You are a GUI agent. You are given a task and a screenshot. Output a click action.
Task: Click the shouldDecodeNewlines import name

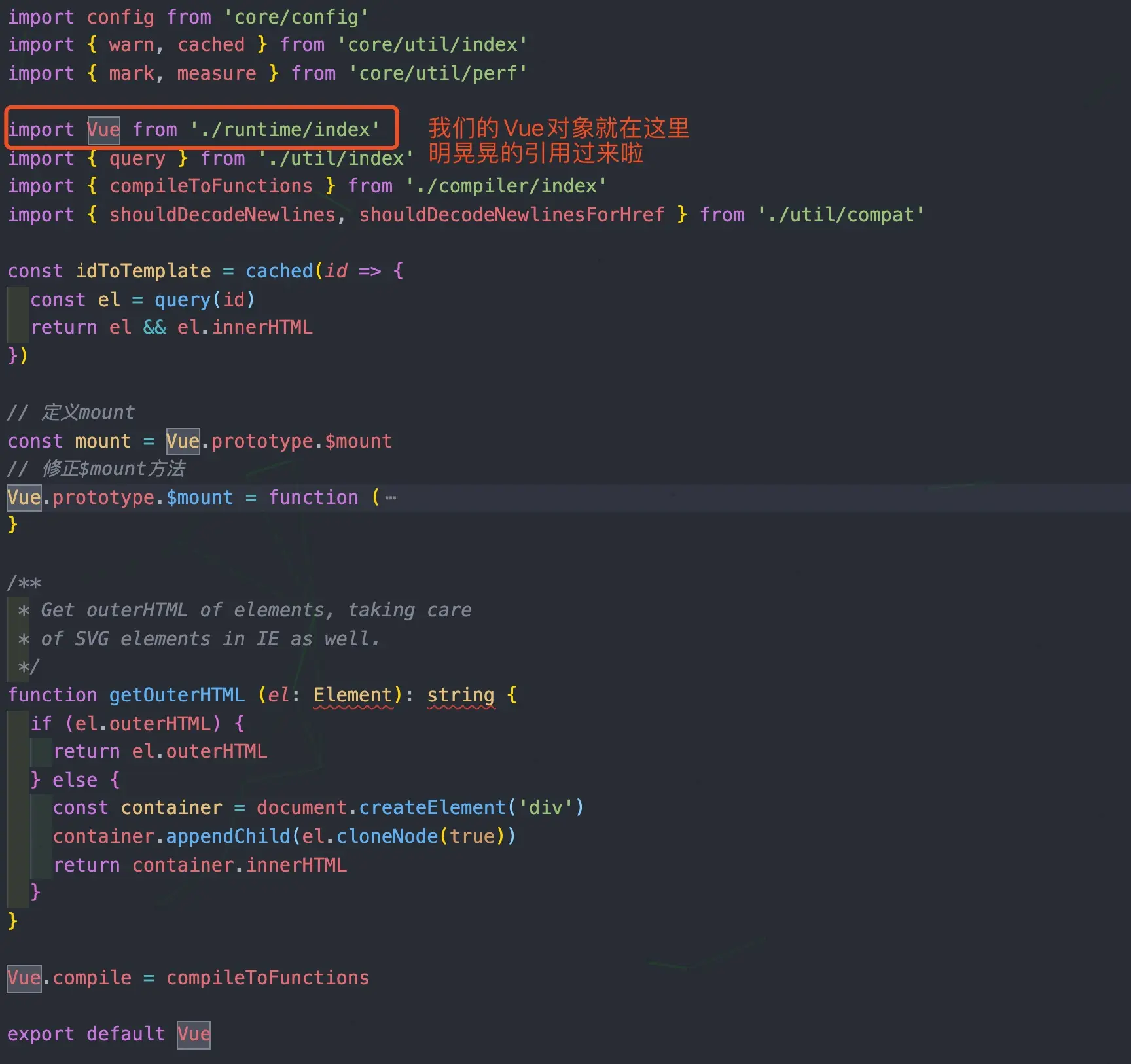(x=223, y=215)
